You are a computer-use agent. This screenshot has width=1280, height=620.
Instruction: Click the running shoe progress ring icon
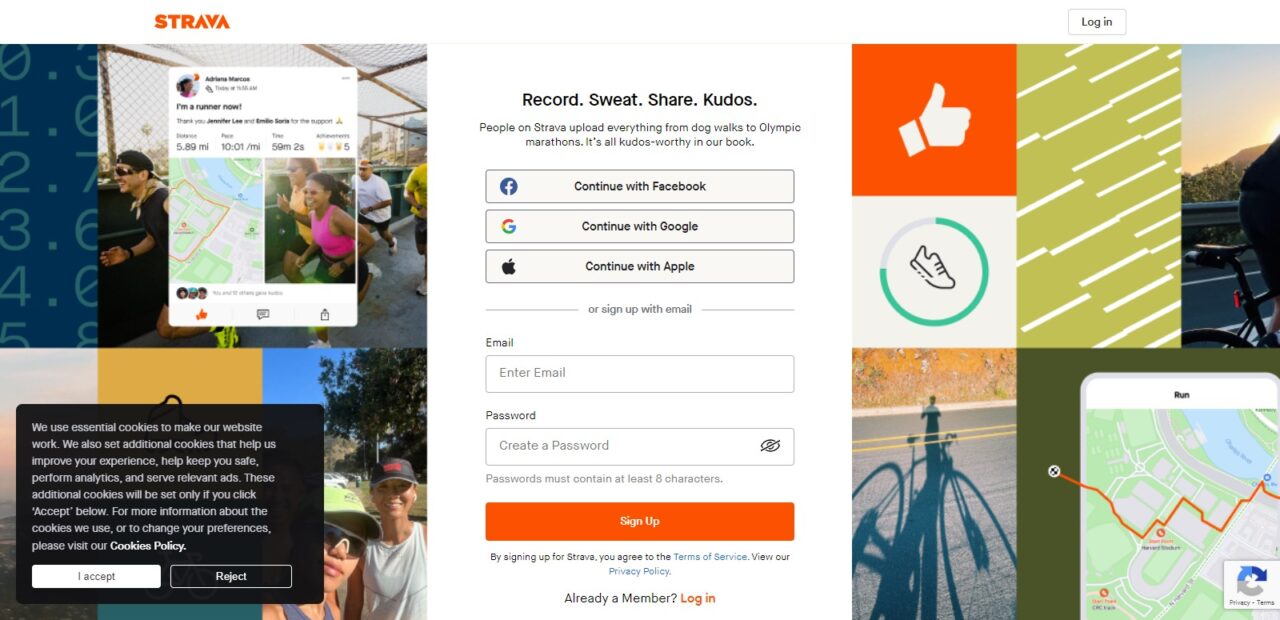[934, 272]
